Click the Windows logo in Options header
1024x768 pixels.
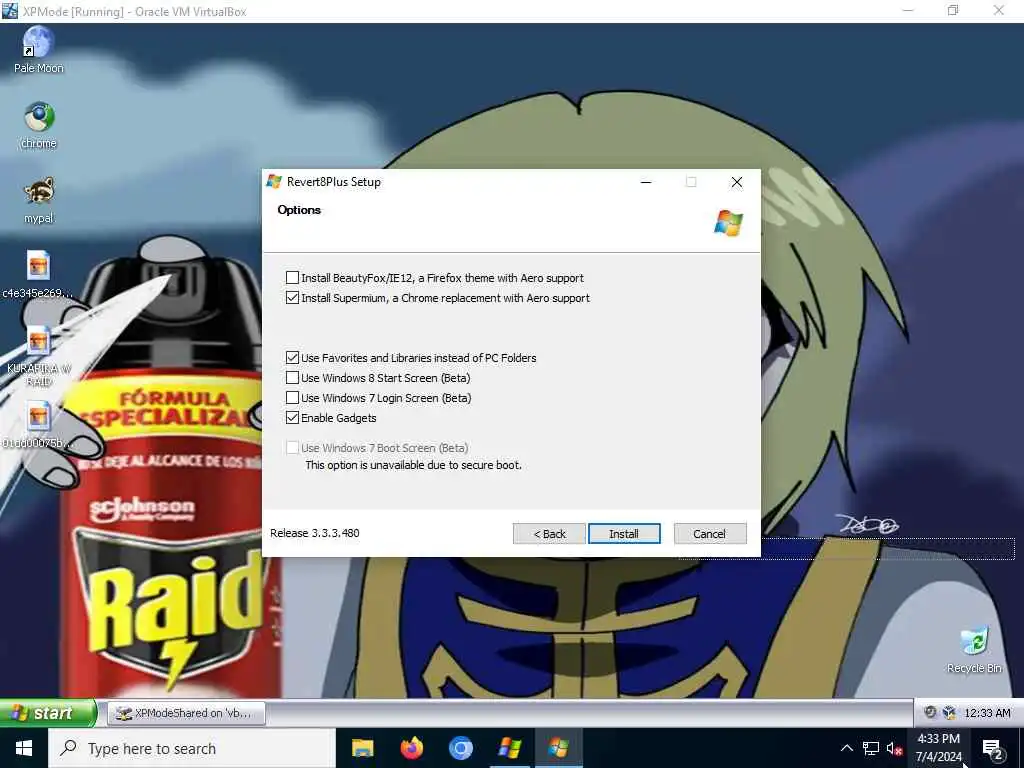pos(728,223)
